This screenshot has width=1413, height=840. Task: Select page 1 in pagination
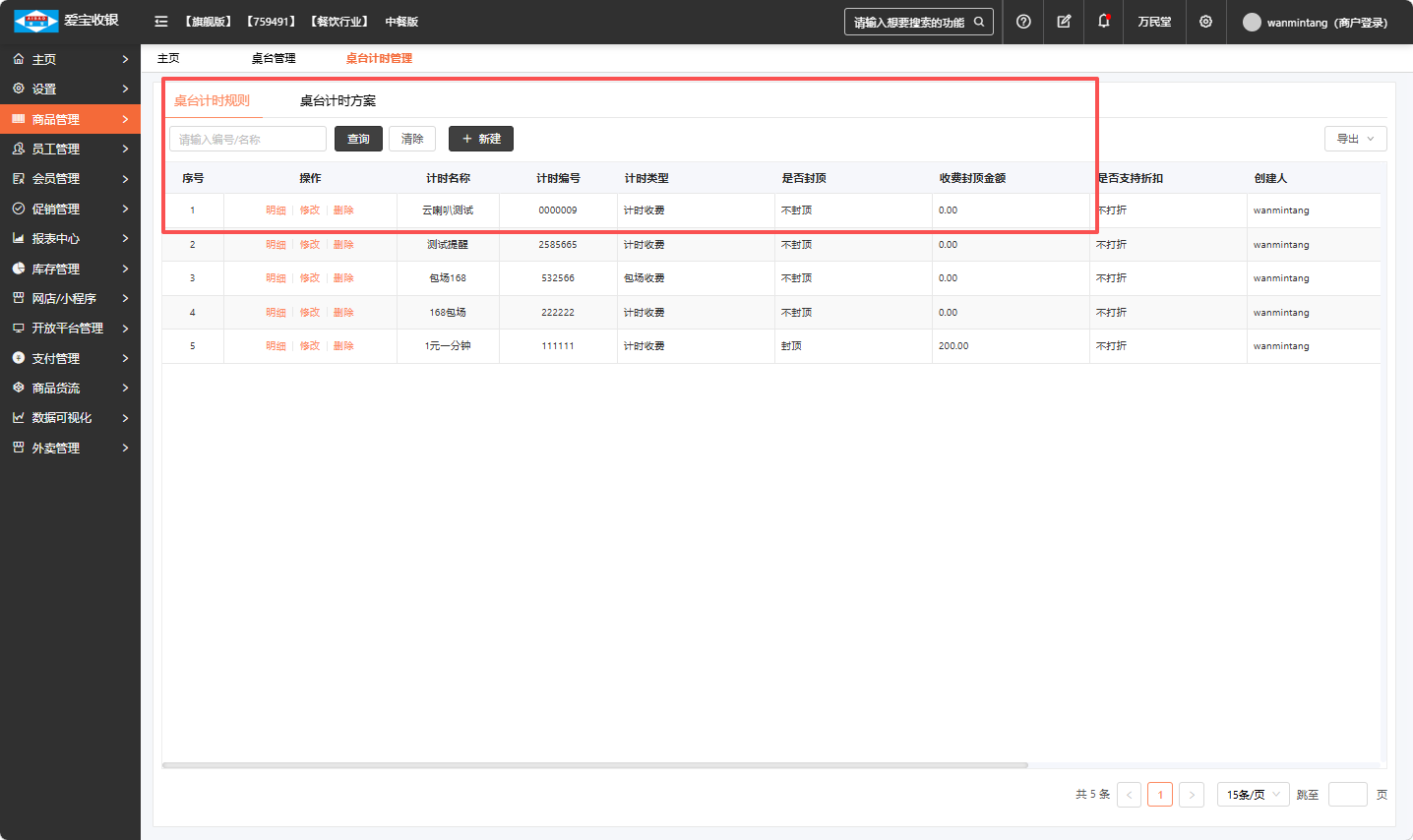[x=1160, y=794]
